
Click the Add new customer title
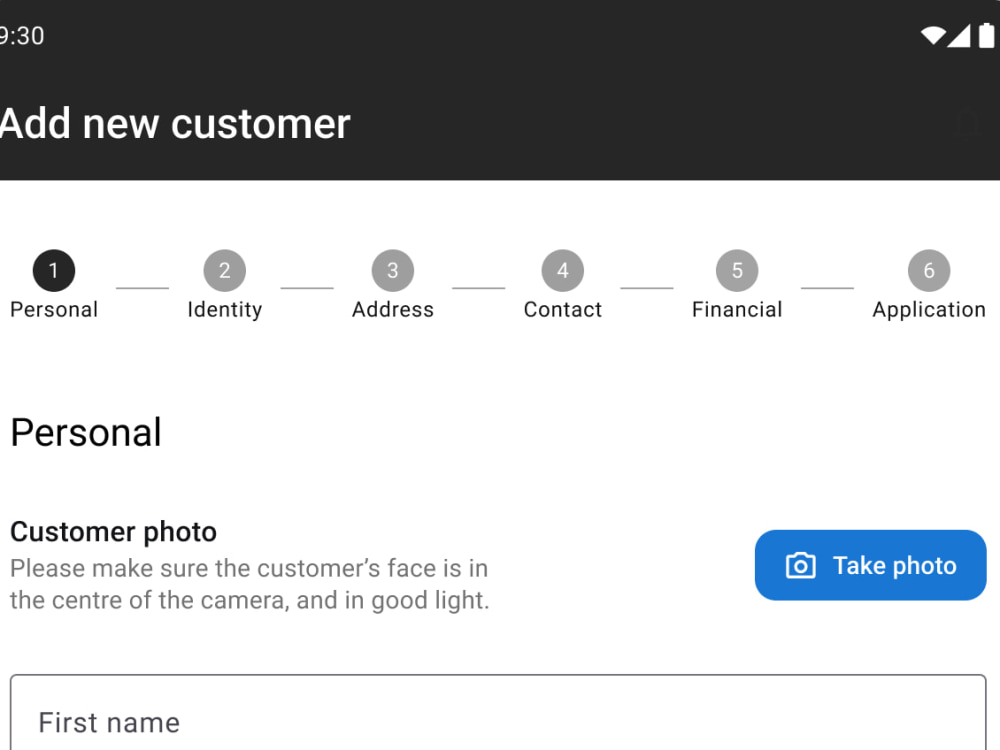pyautogui.click(x=175, y=123)
